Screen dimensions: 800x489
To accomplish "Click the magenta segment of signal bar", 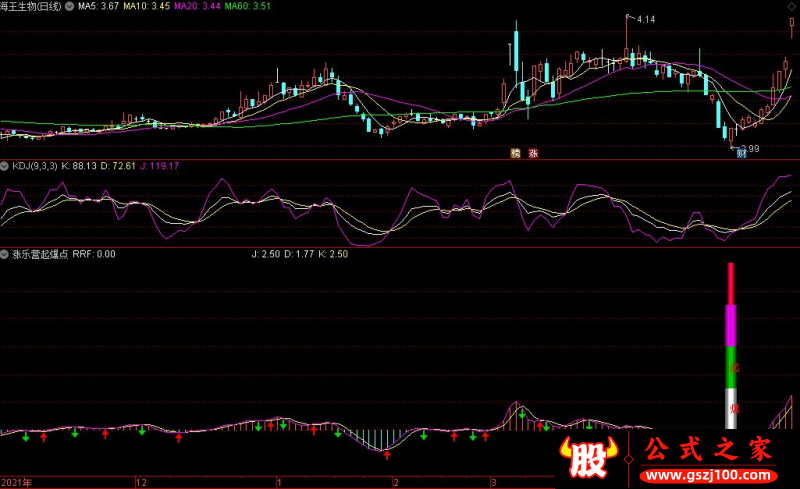I will point(731,326).
